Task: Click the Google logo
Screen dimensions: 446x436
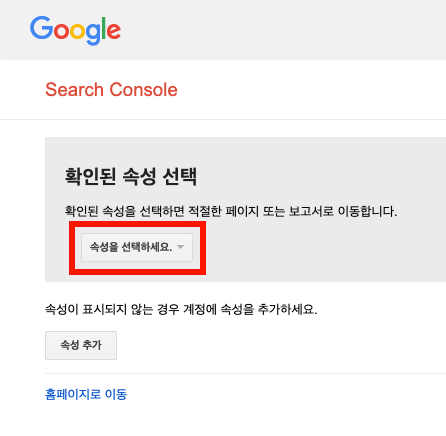Action: [x=75, y=30]
